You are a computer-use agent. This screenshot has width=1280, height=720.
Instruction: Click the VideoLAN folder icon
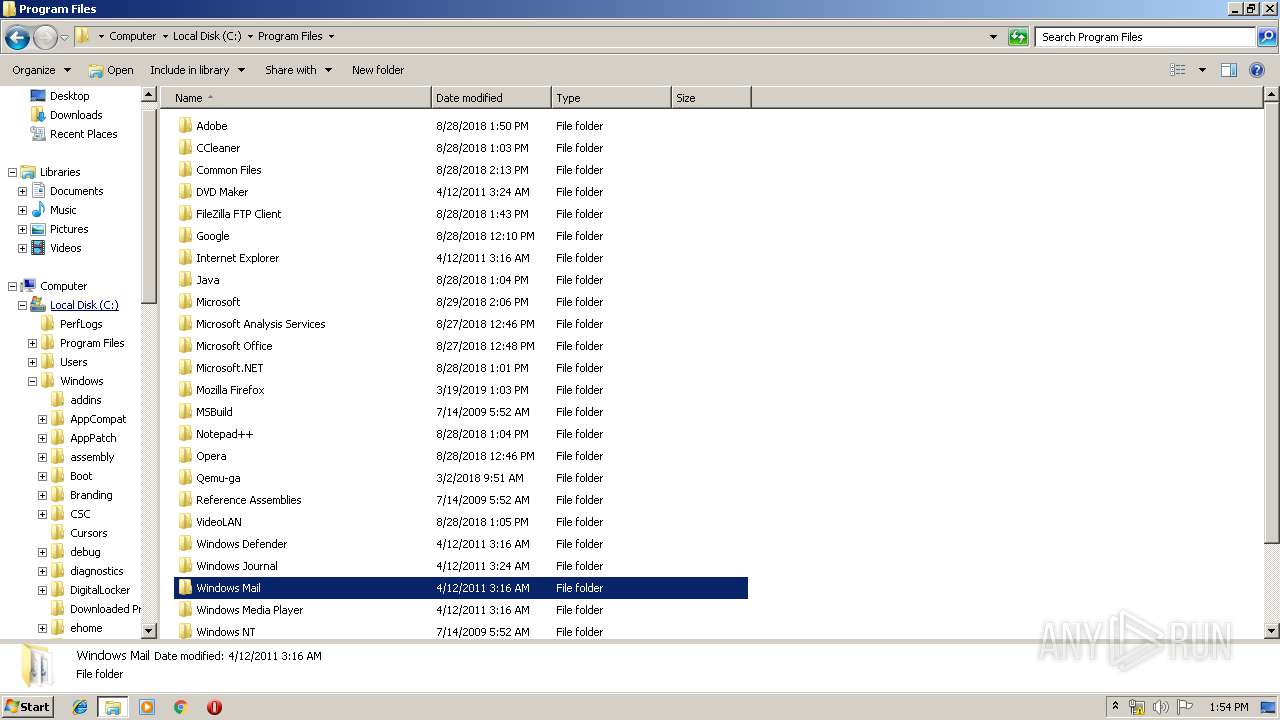(x=185, y=522)
